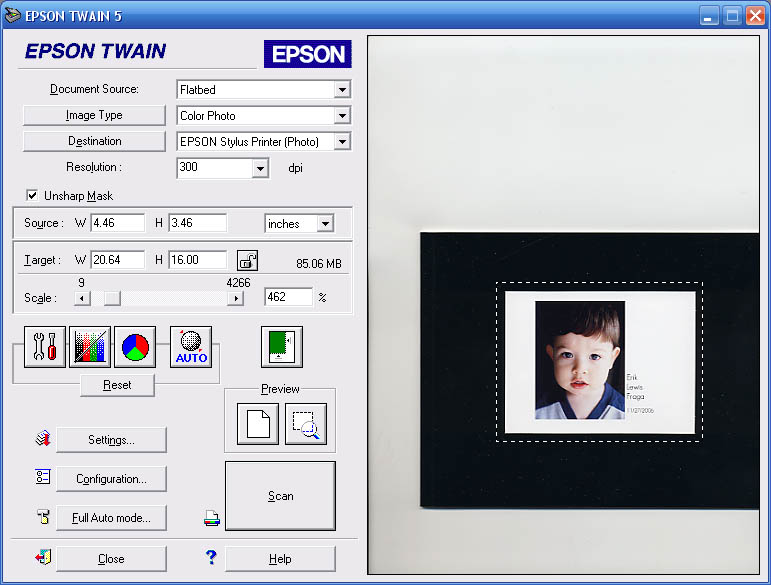Click the EPSON logo
The width and height of the screenshot is (771, 585).
[x=308, y=54]
